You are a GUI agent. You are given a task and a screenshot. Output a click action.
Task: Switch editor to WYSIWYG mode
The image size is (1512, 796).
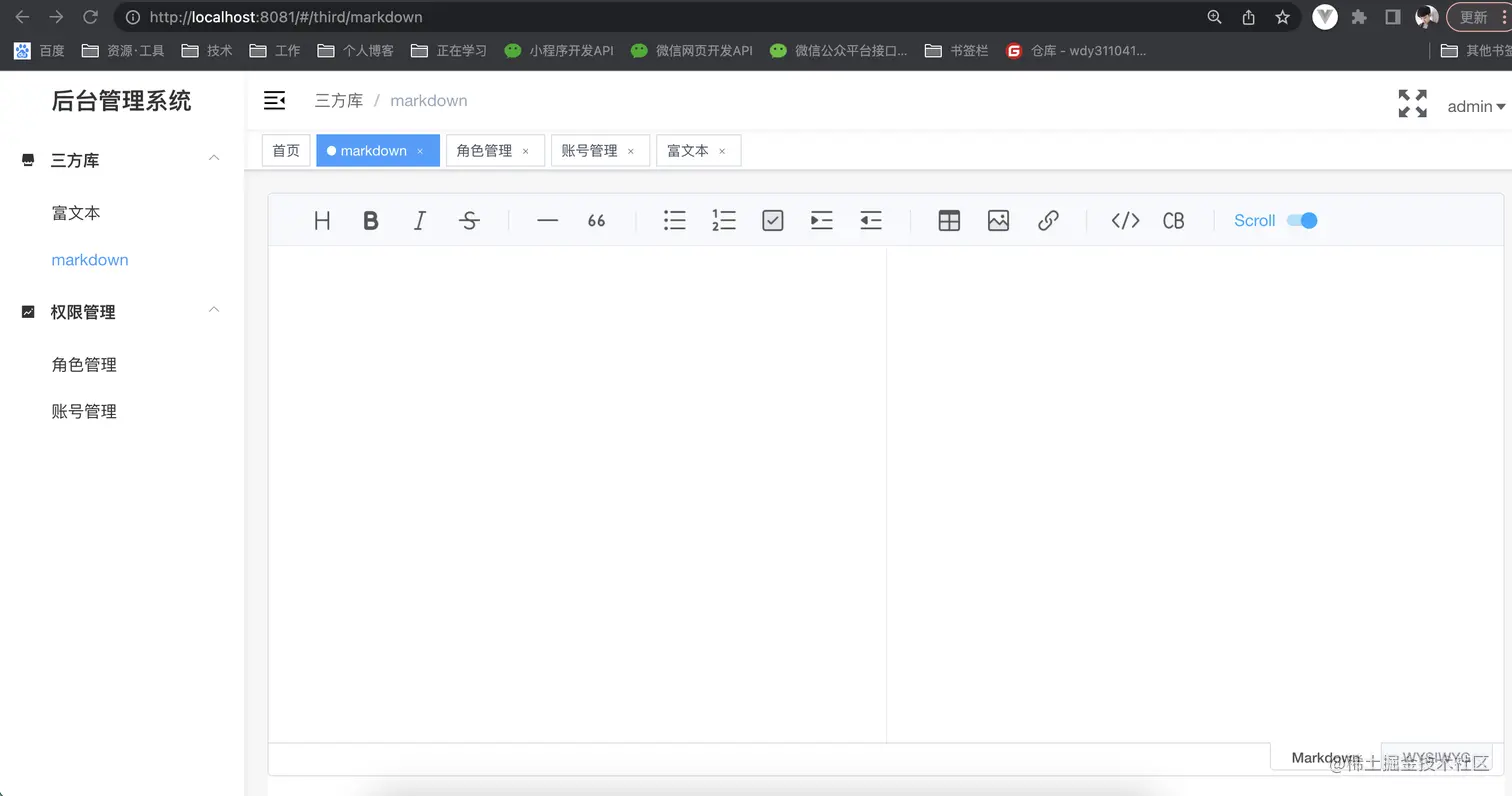tap(1436, 758)
